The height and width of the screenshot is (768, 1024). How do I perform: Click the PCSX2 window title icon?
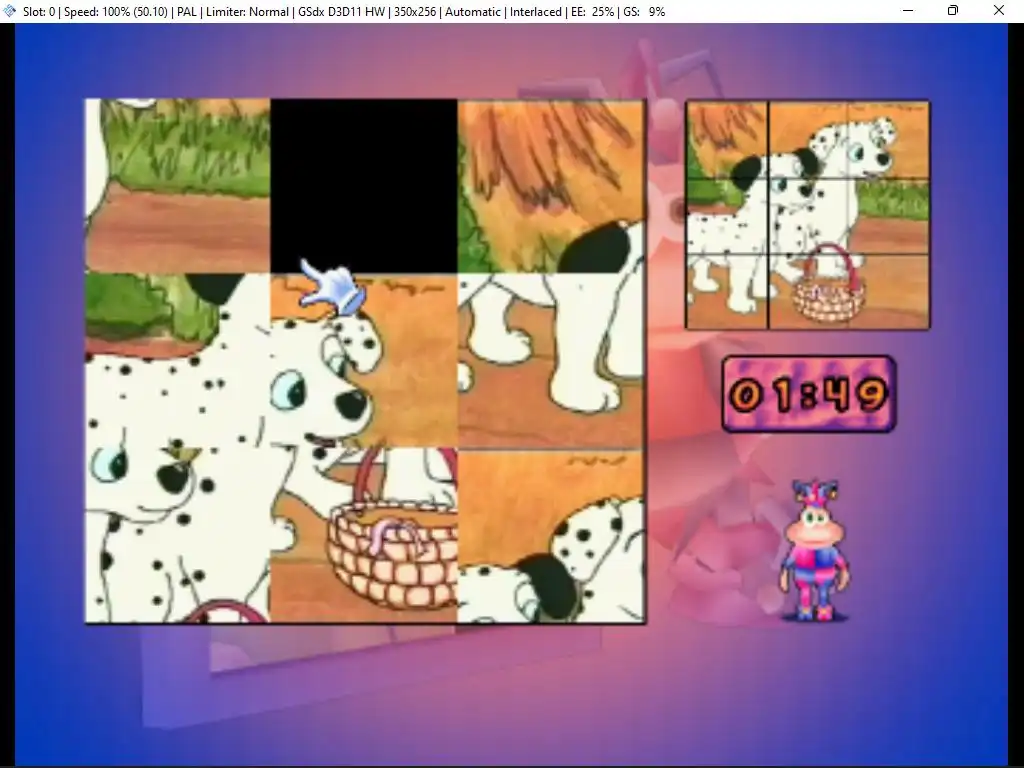coord(9,10)
